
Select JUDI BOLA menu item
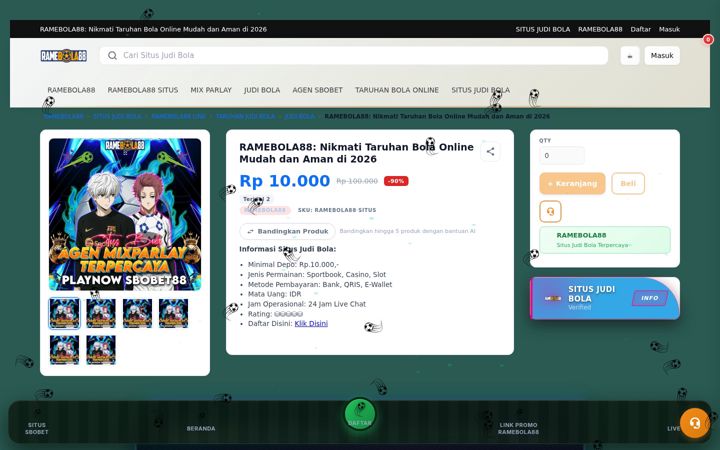262,90
